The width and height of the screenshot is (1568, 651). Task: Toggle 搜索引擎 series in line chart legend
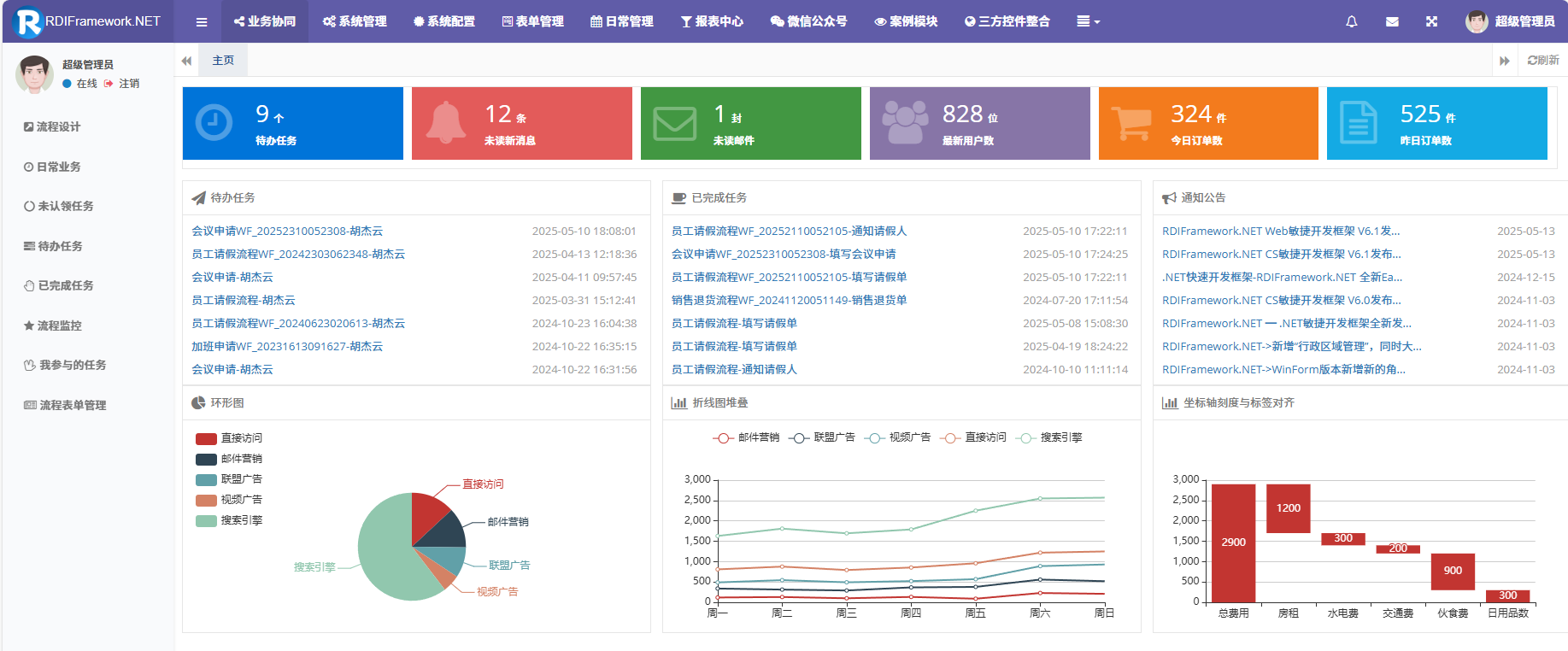point(1049,437)
